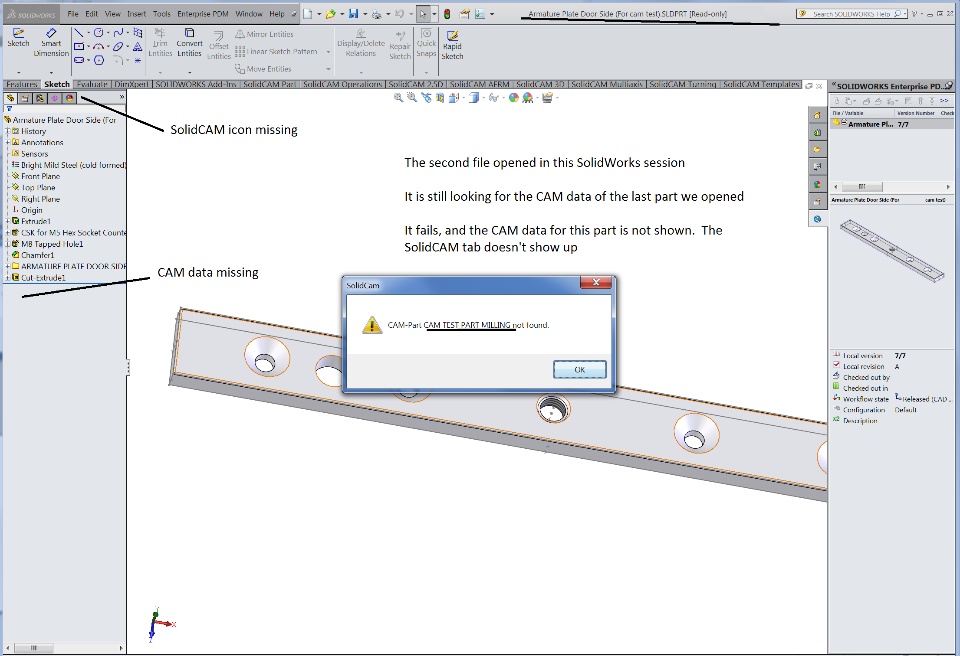
Task: Select the Ellipse sketch tool
Action: 118,47
